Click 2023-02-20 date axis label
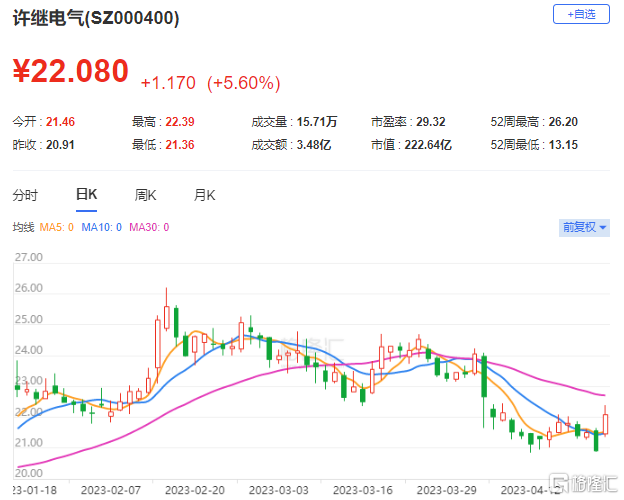The height and width of the screenshot is (500, 624). coord(195,490)
